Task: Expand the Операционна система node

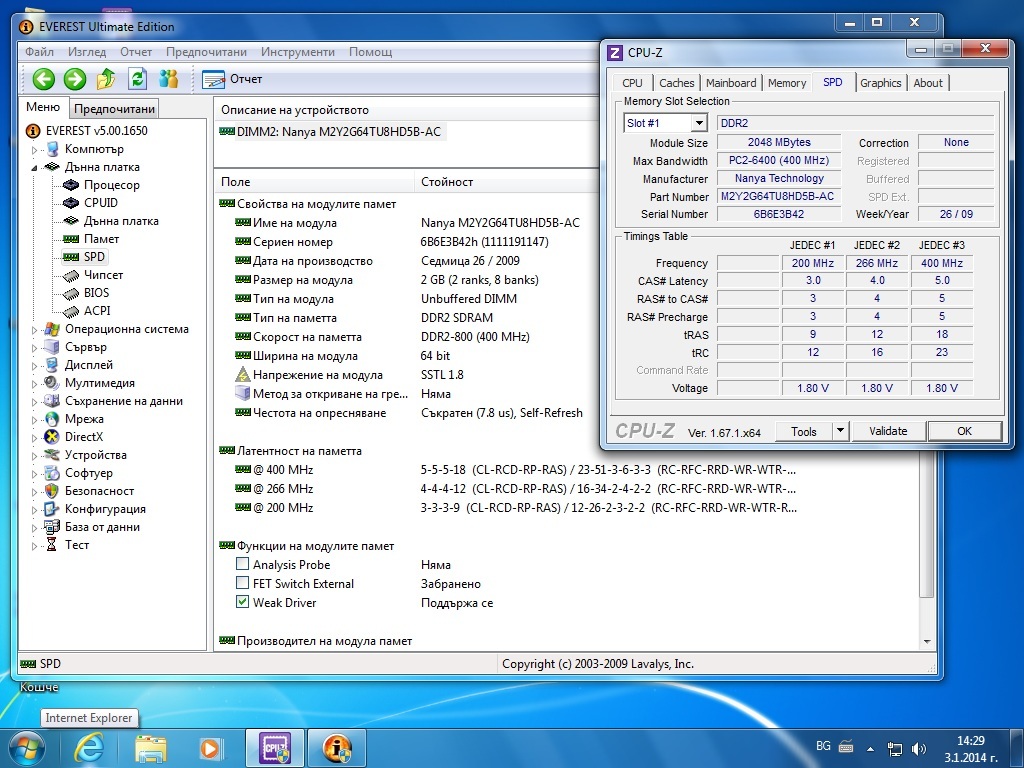Action: (35, 330)
